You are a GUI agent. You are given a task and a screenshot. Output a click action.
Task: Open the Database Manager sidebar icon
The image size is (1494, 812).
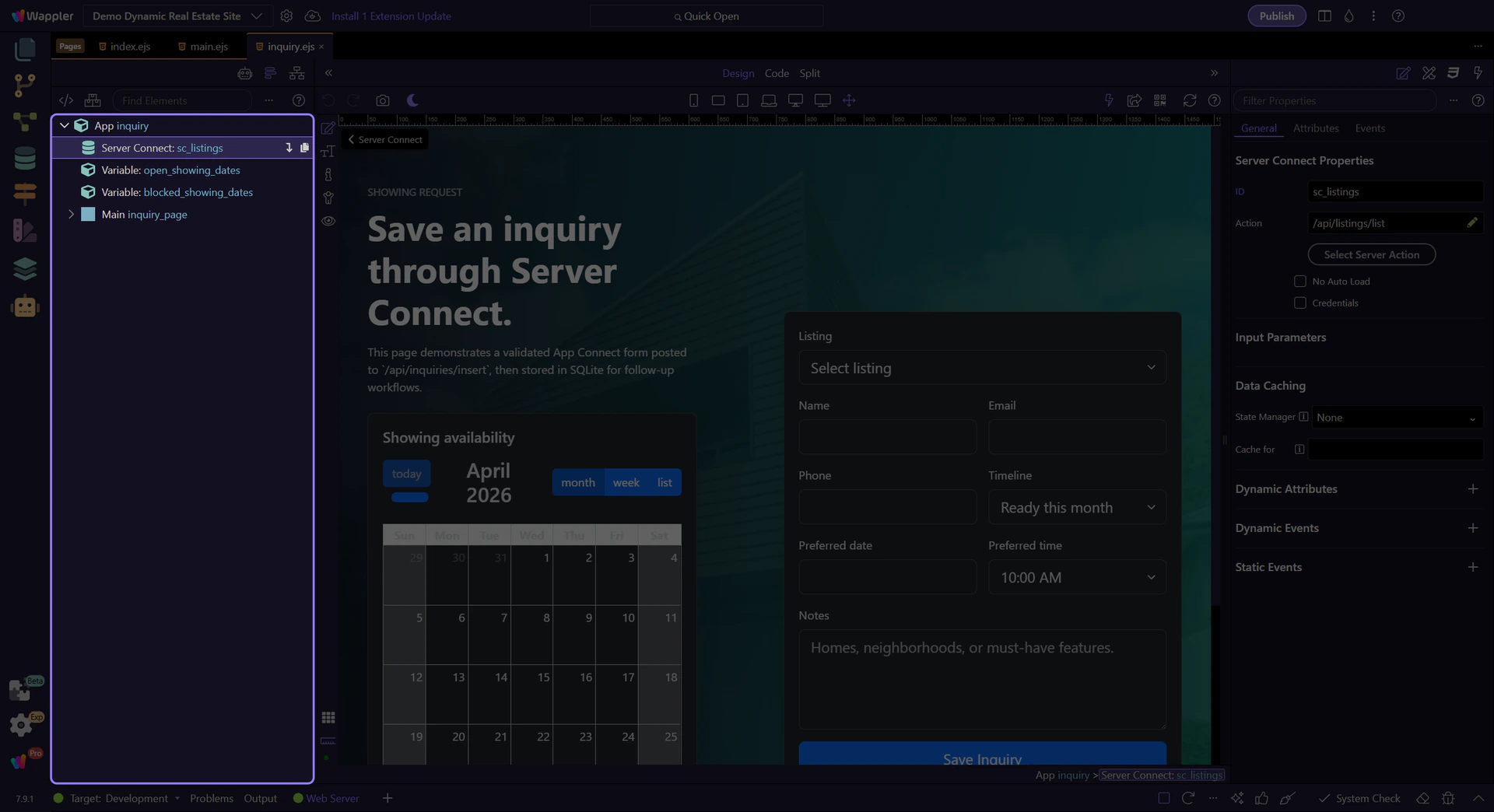pyautogui.click(x=25, y=159)
